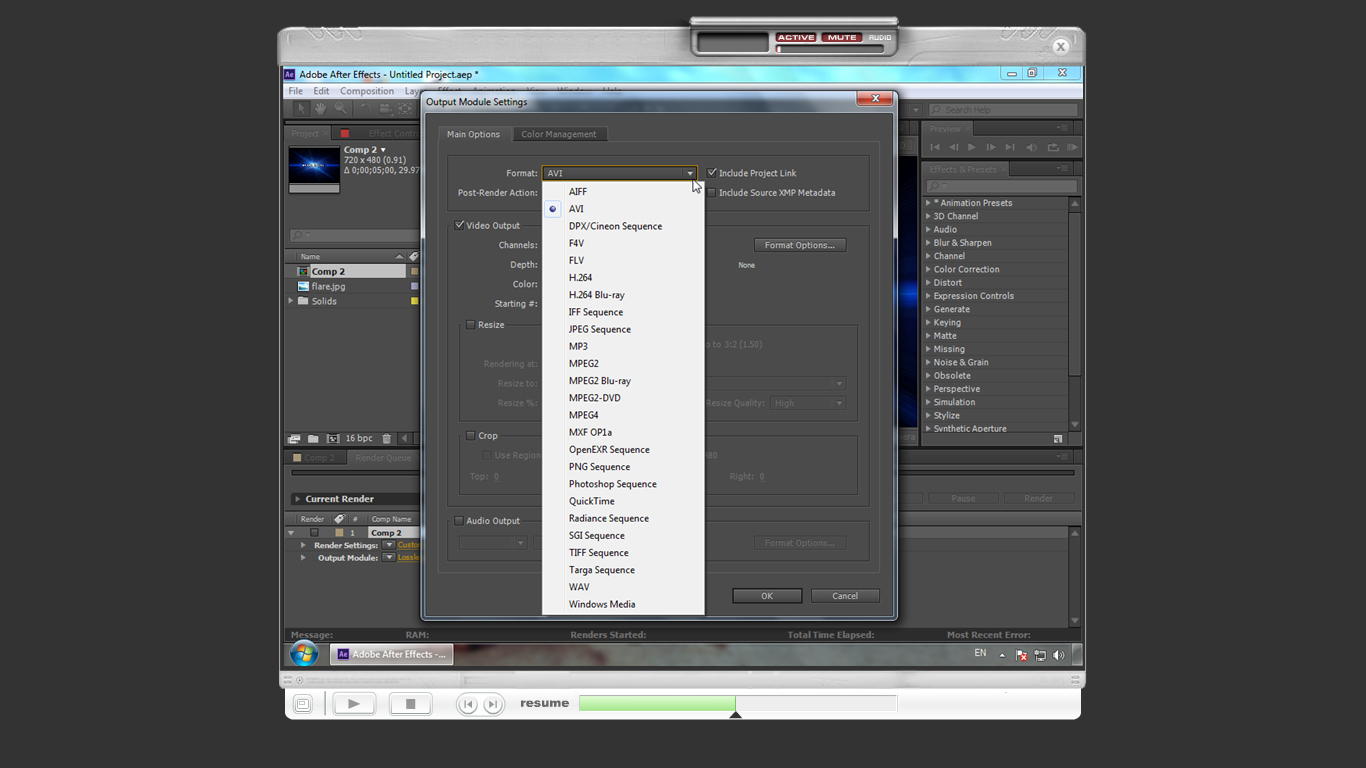The height and width of the screenshot is (768, 1366).
Task: Step to next frame in Preview panel
Action: (x=991, y=147)
